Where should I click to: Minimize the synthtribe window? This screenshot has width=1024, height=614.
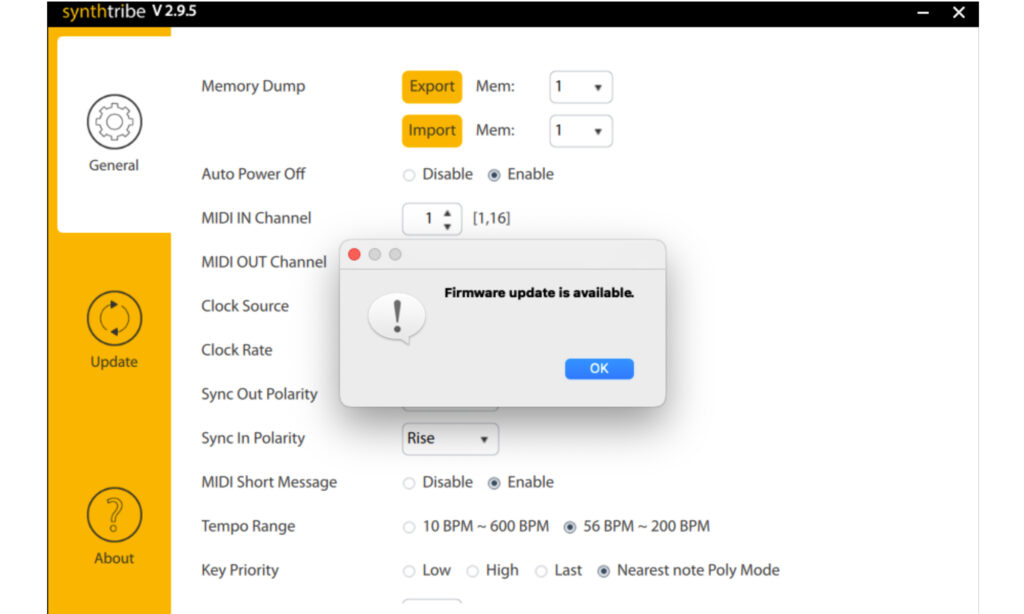pos(923,12)
